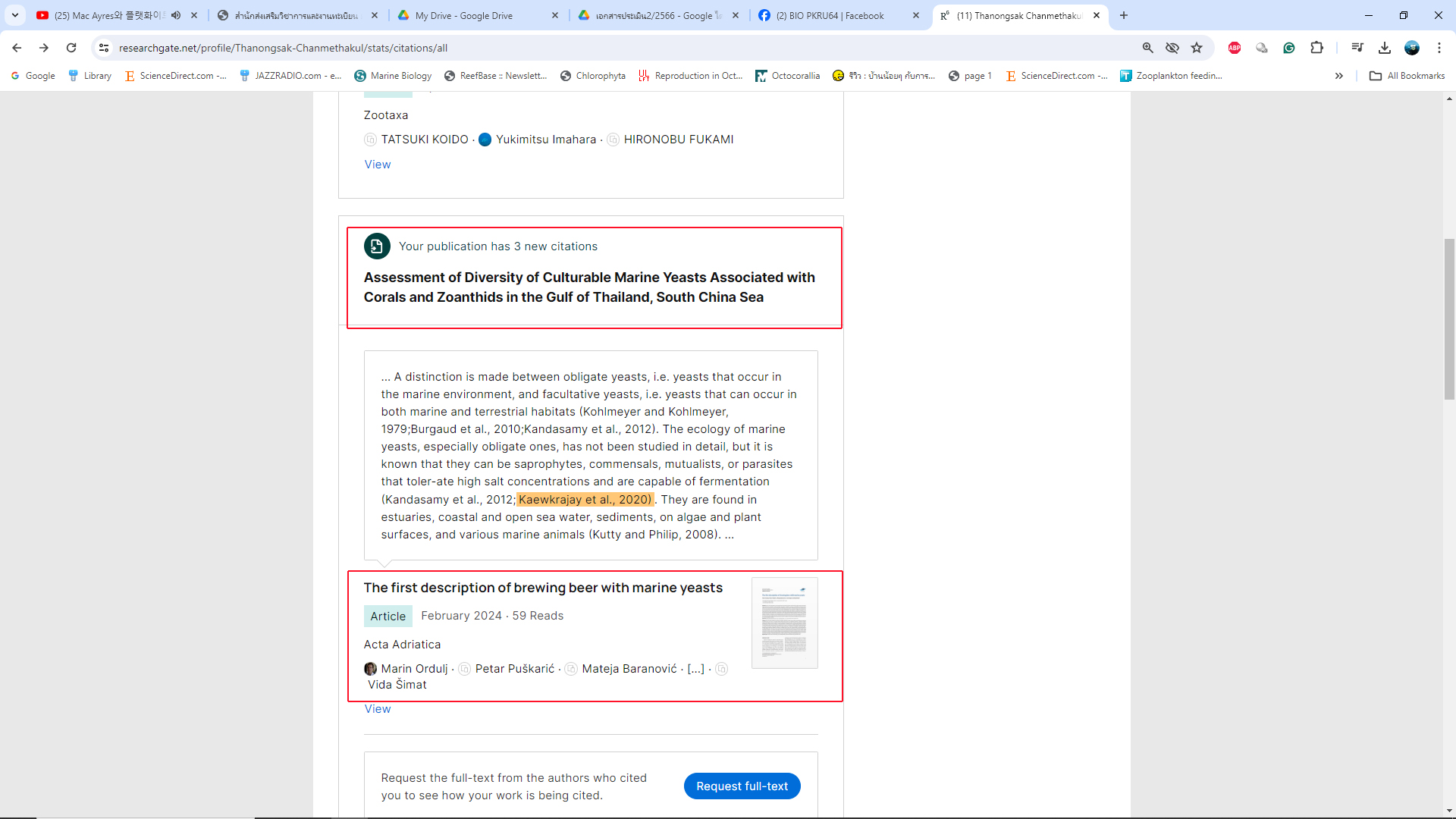This screenshot has width=1456, height=819.
Task: Open the media control icon in toolbar
Action: pos(1357,48)
